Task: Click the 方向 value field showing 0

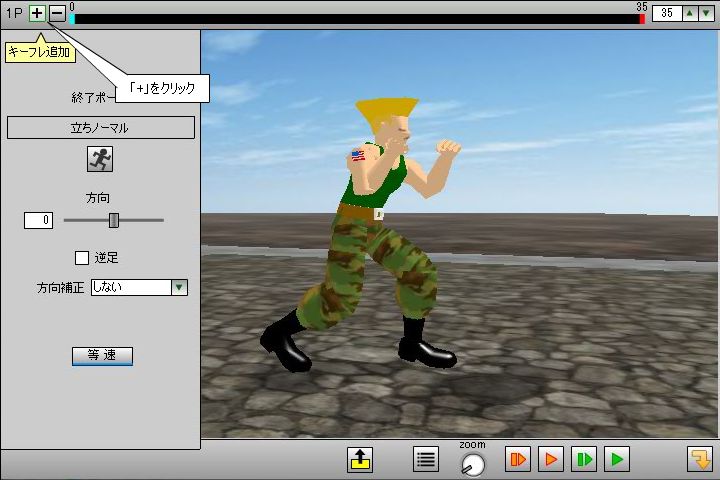Action: click(39, 220)
